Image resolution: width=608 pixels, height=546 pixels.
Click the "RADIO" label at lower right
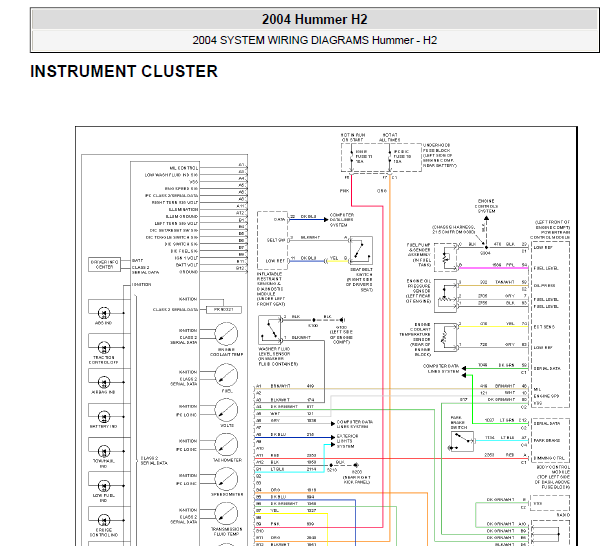(563, 515)
